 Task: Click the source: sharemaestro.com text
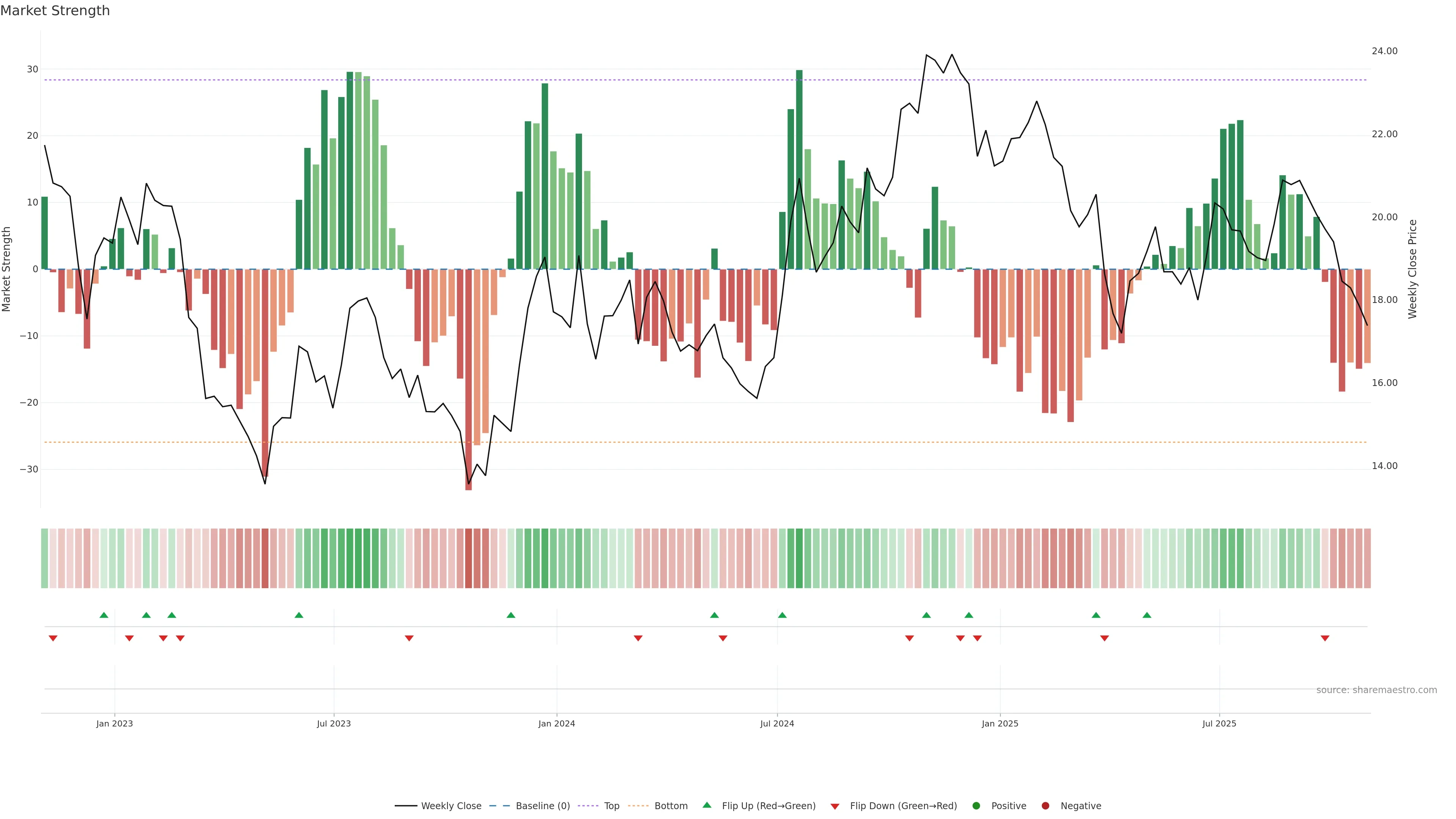click(x=1376, y=690)
